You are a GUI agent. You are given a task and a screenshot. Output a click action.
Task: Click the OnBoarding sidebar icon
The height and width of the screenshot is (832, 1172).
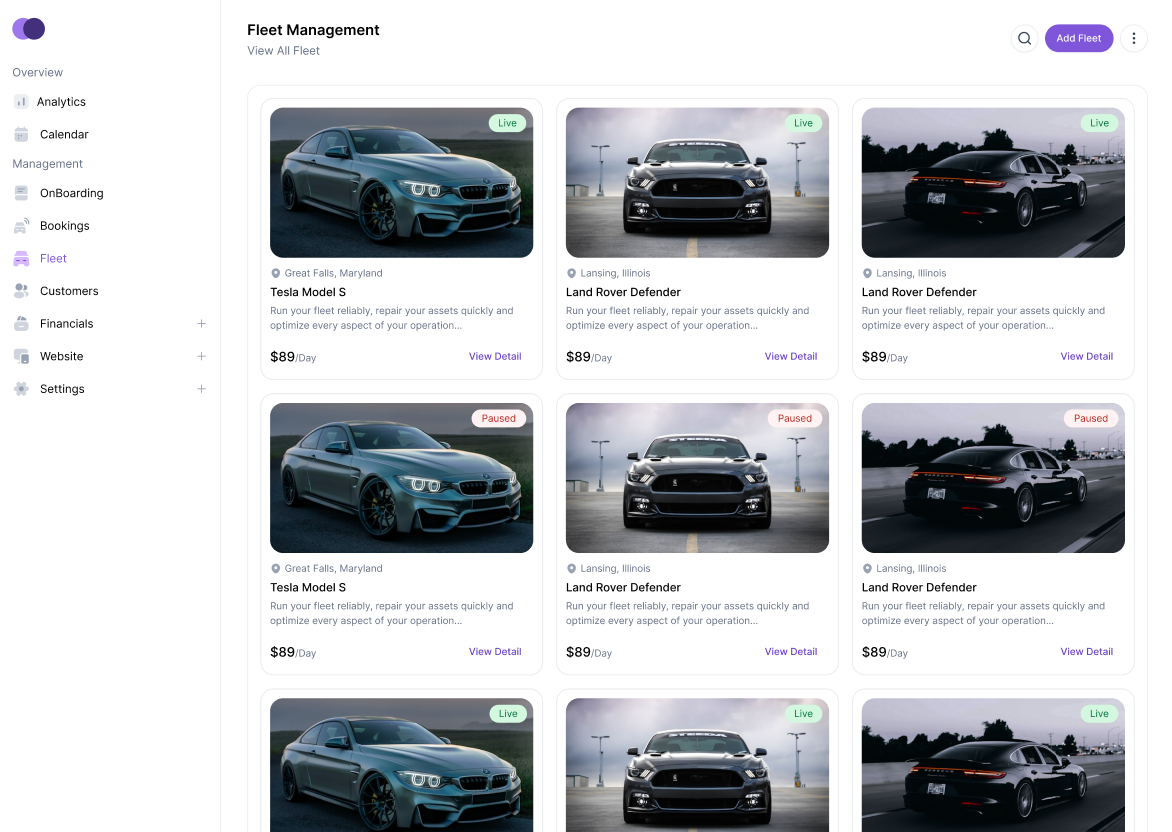(x=21, y=193)
